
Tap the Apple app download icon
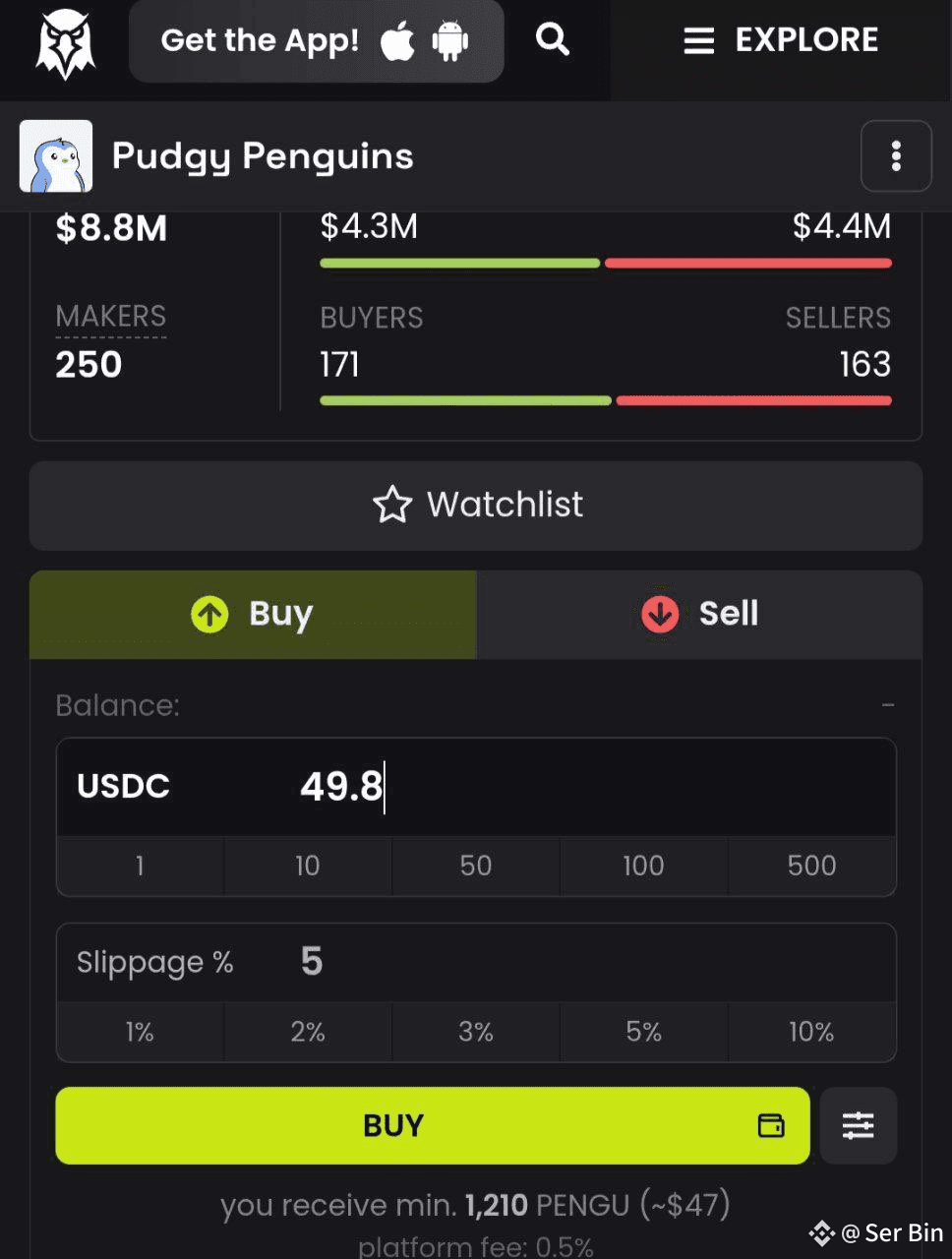[x=397, y=41]
